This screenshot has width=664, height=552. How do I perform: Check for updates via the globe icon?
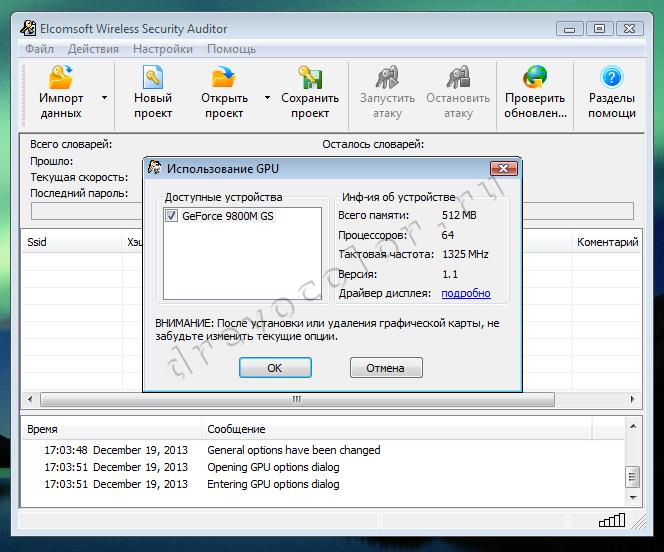535,77
